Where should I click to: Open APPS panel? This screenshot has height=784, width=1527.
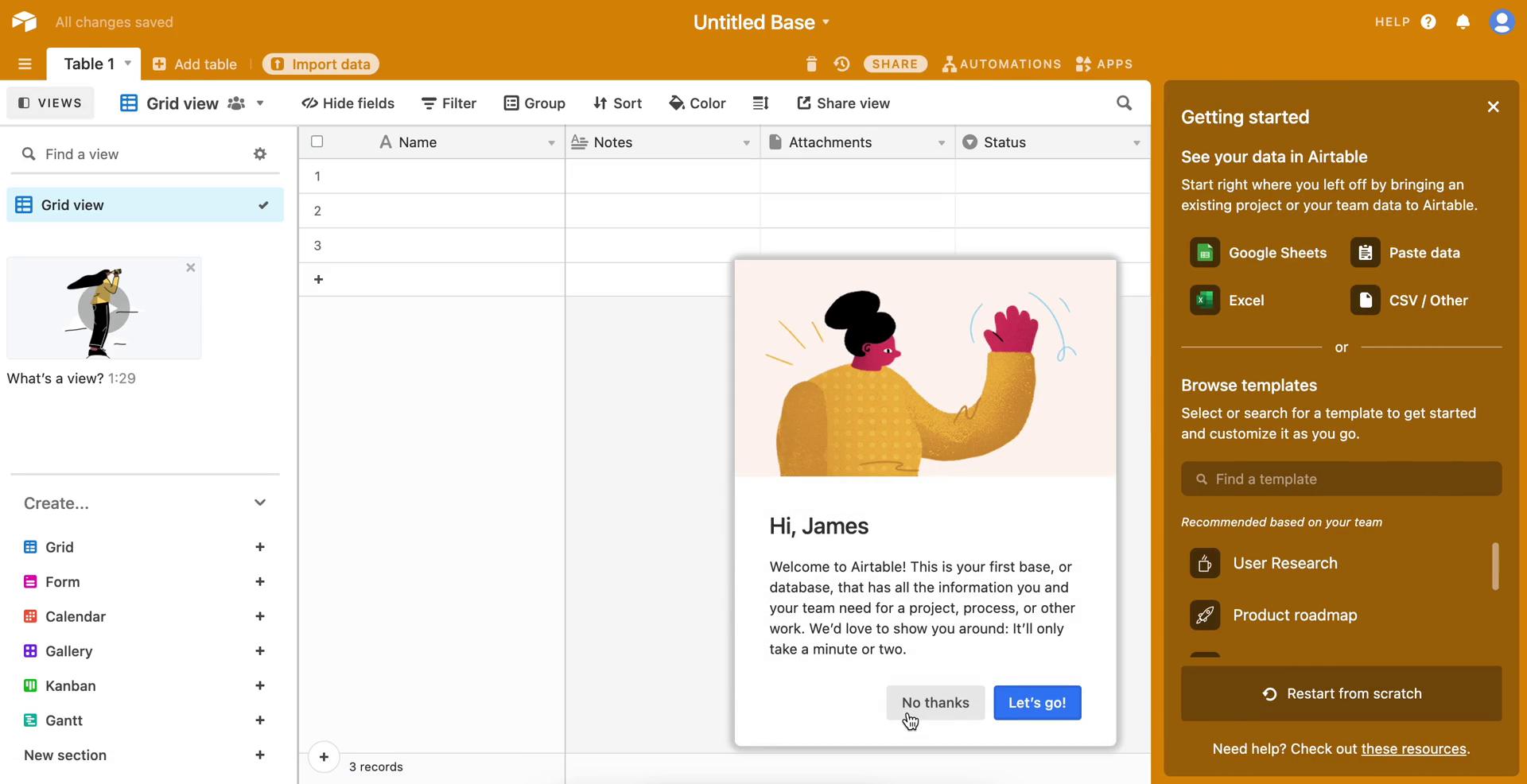(x=1104, y=64)
